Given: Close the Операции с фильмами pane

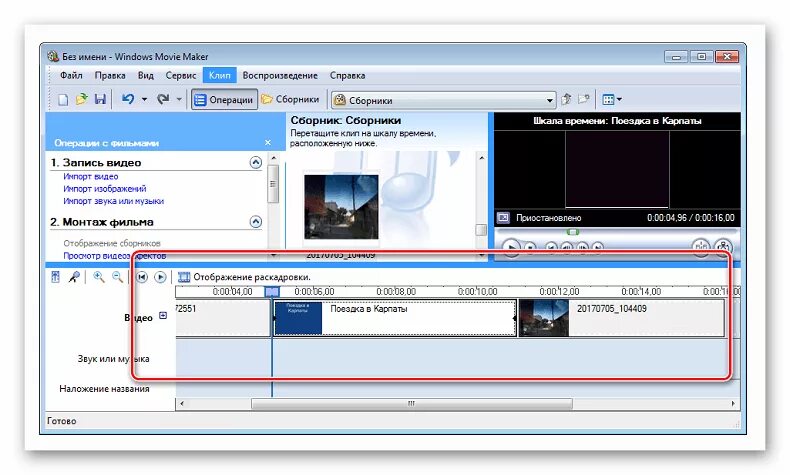Looking at the screenshot, I should 268,143.
